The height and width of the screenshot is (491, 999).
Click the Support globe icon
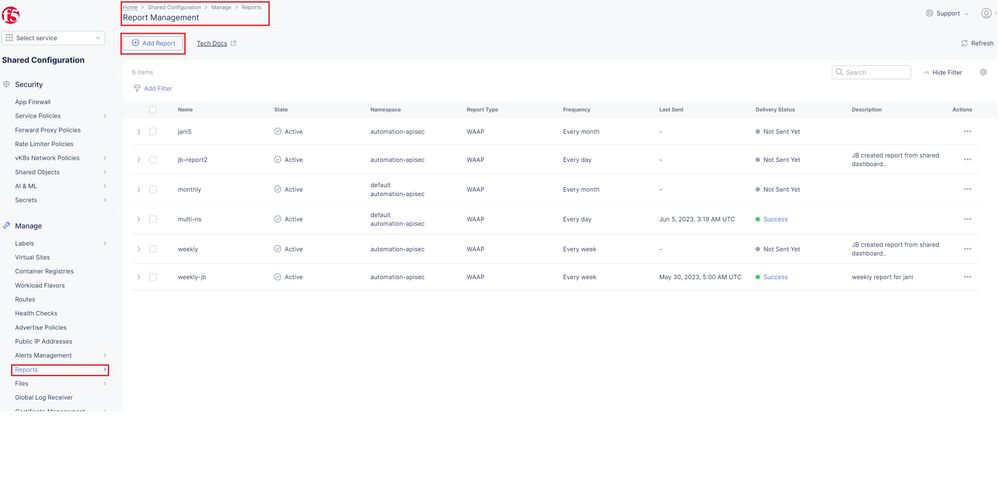click(930, 13)
